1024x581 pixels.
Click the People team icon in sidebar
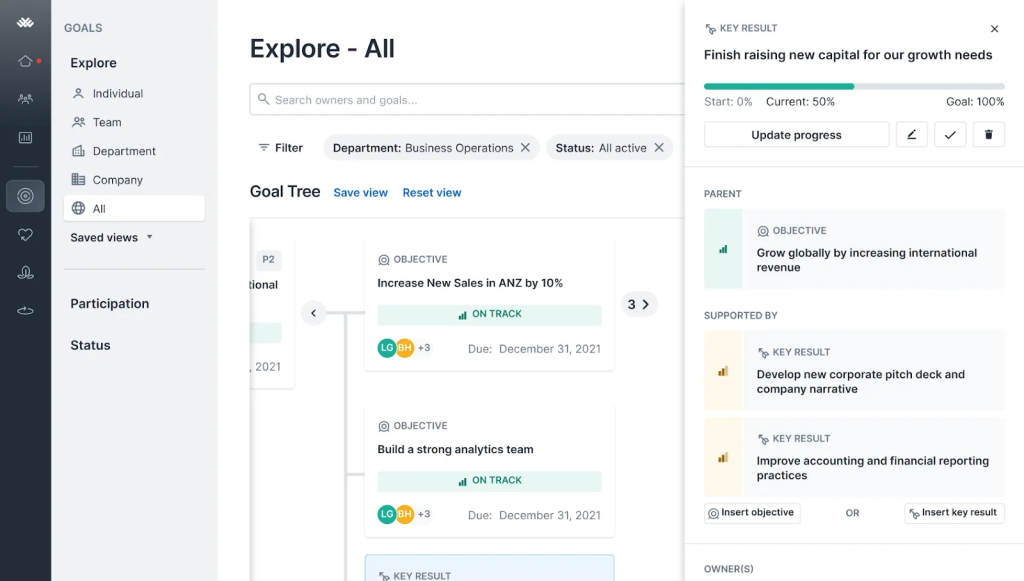click(24, 97)
